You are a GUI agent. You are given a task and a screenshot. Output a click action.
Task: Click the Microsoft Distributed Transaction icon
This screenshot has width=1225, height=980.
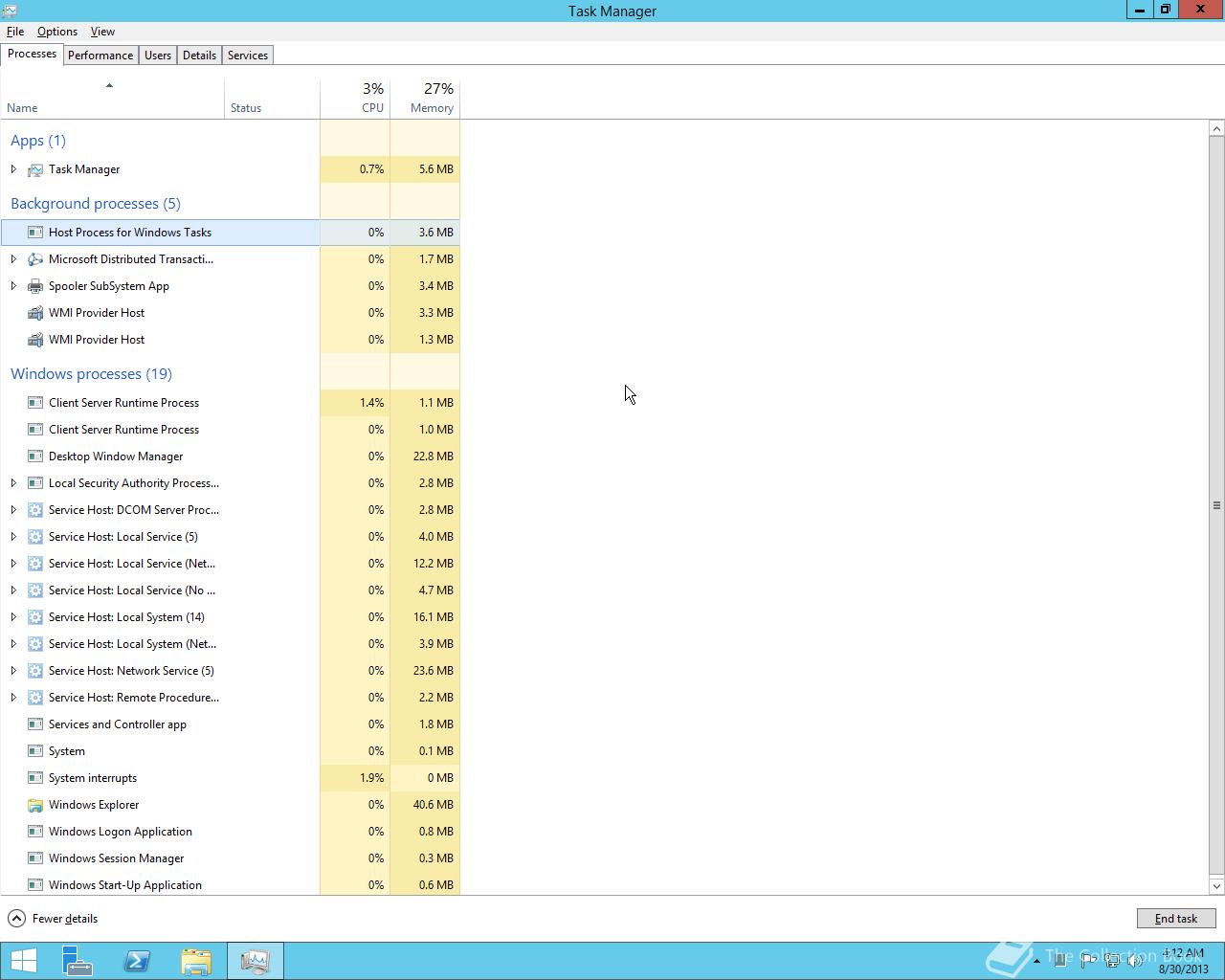point(35,259)
